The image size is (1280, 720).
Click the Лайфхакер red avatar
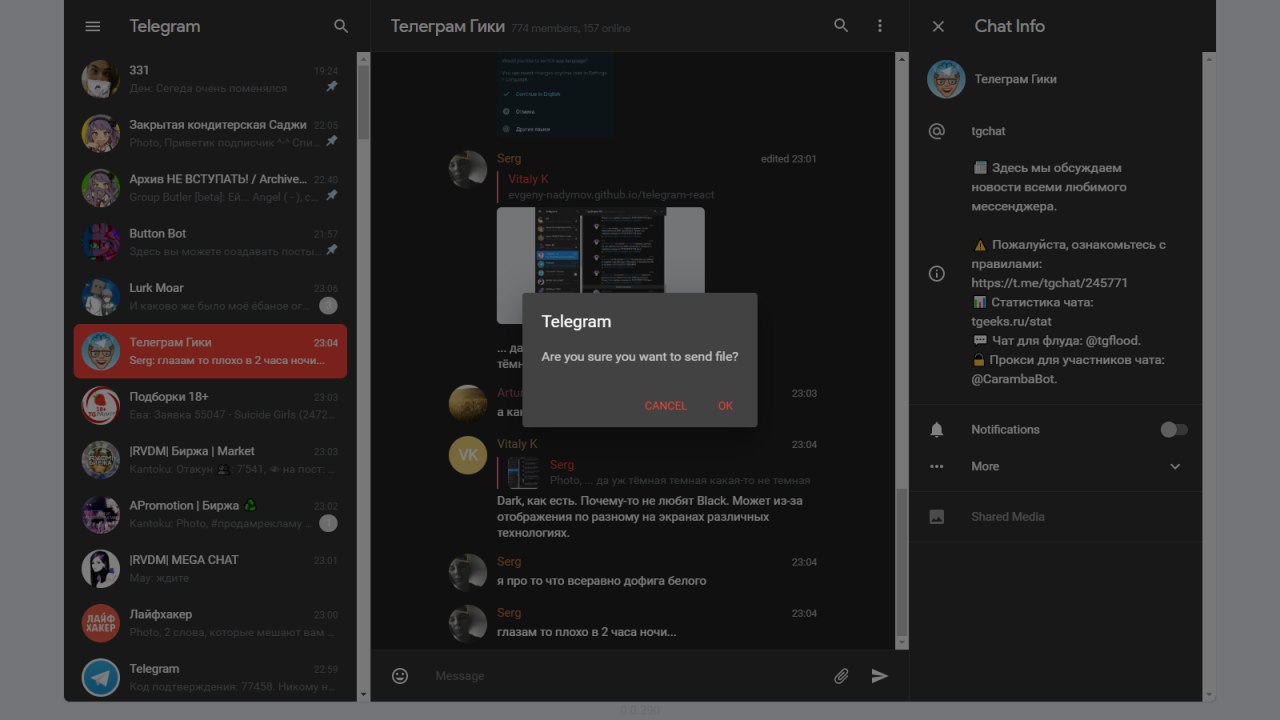click(x=101, y=623)
